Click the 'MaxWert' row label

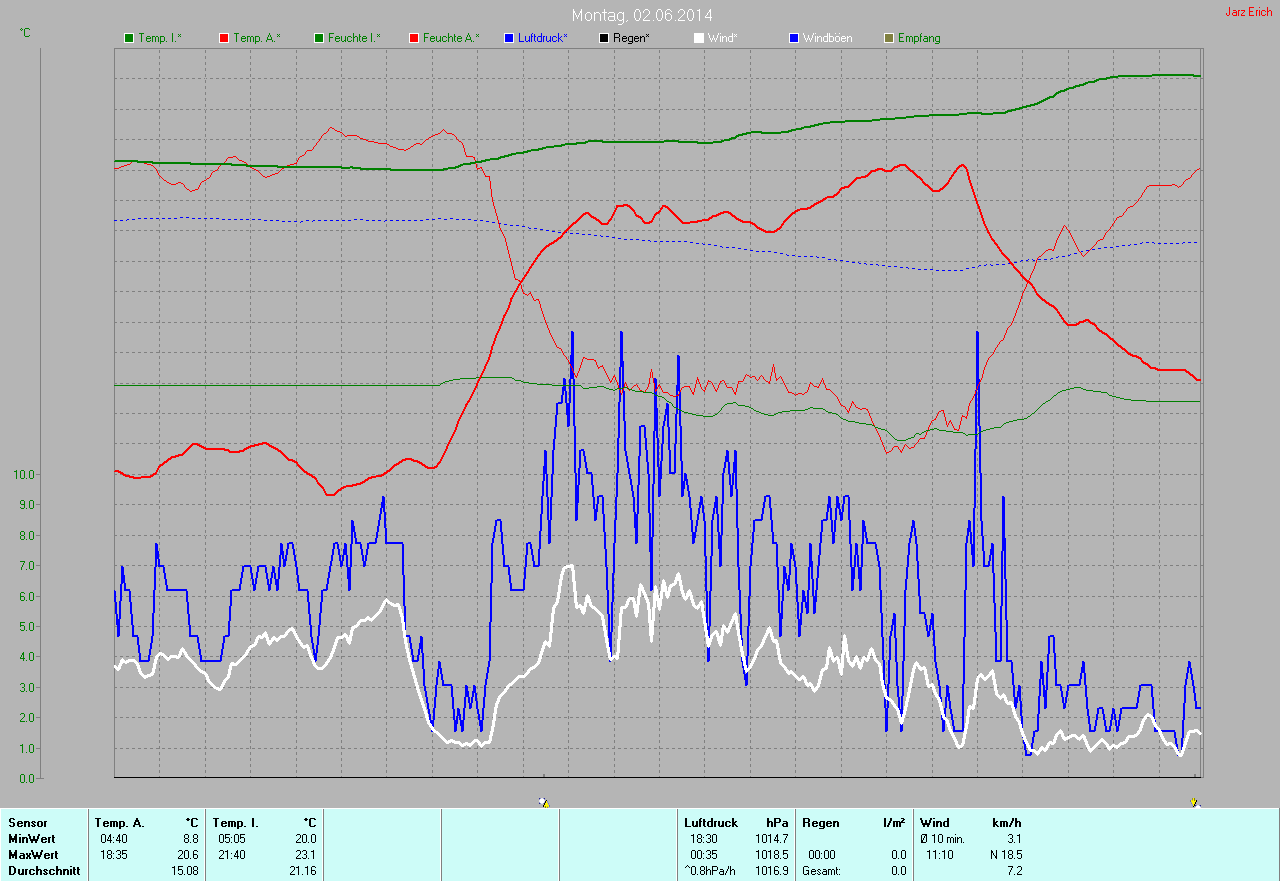click(x=33, y=855)
